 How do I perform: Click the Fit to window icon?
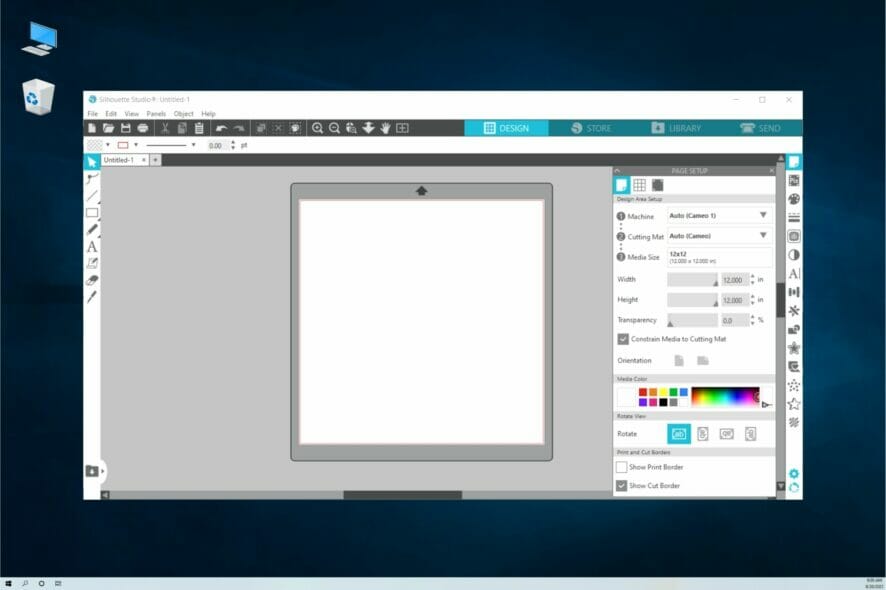click(x=402, y=128)
